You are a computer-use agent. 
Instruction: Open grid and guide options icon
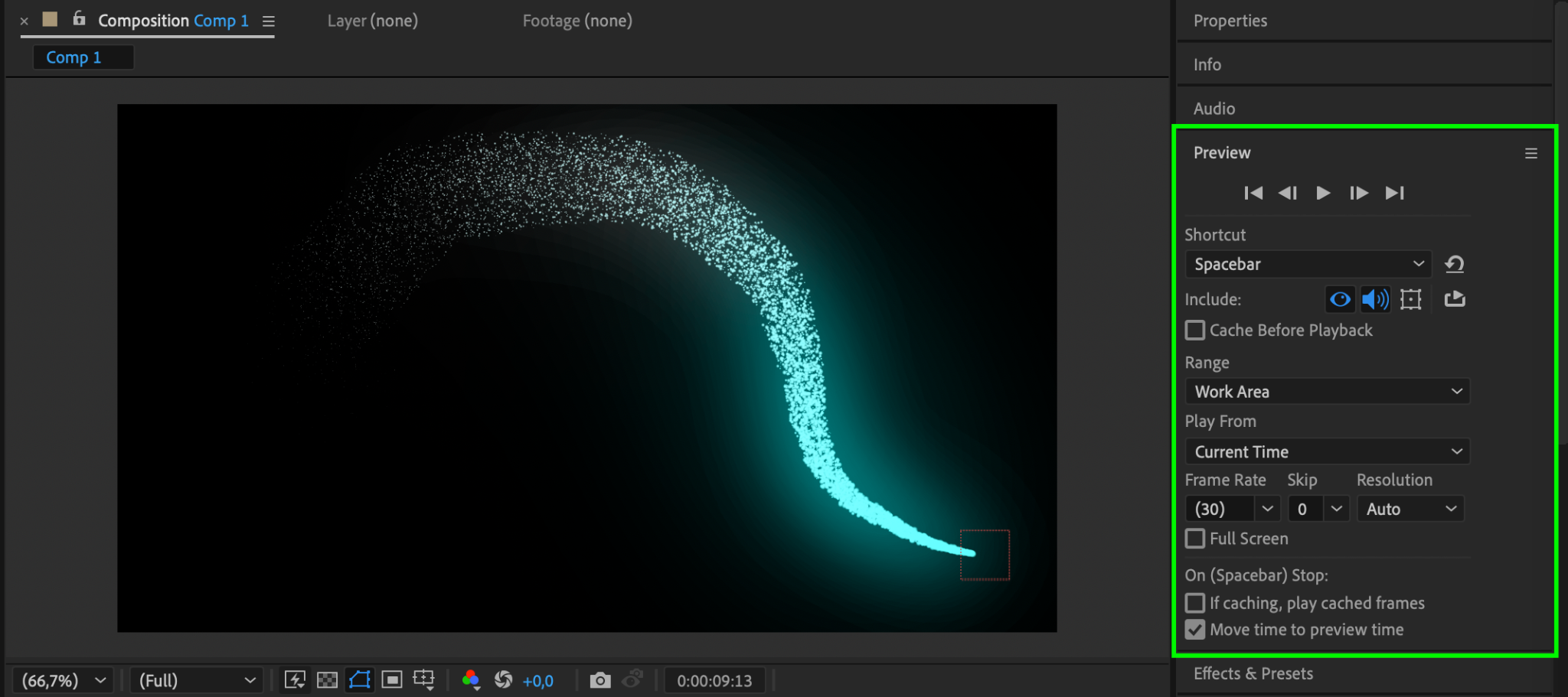[423, 679]
